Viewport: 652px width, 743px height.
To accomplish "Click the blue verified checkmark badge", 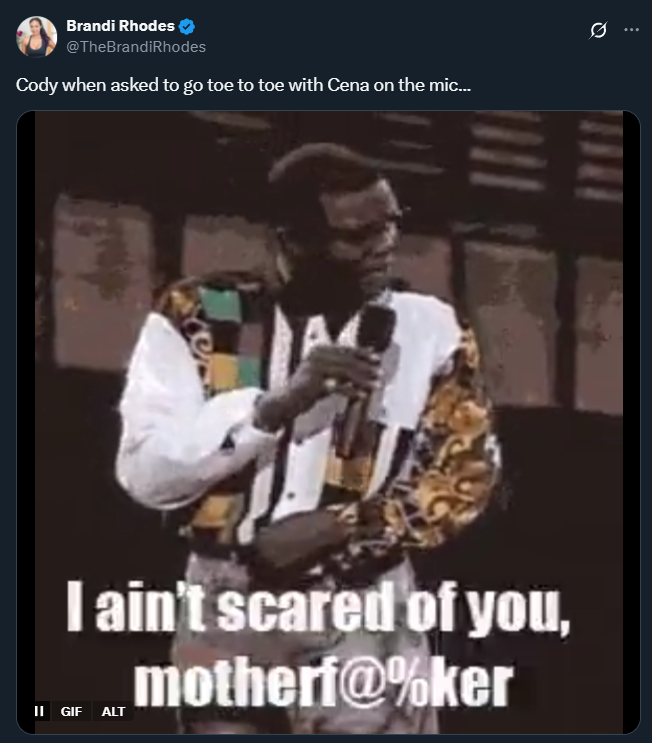I will [x=187, y=27].
